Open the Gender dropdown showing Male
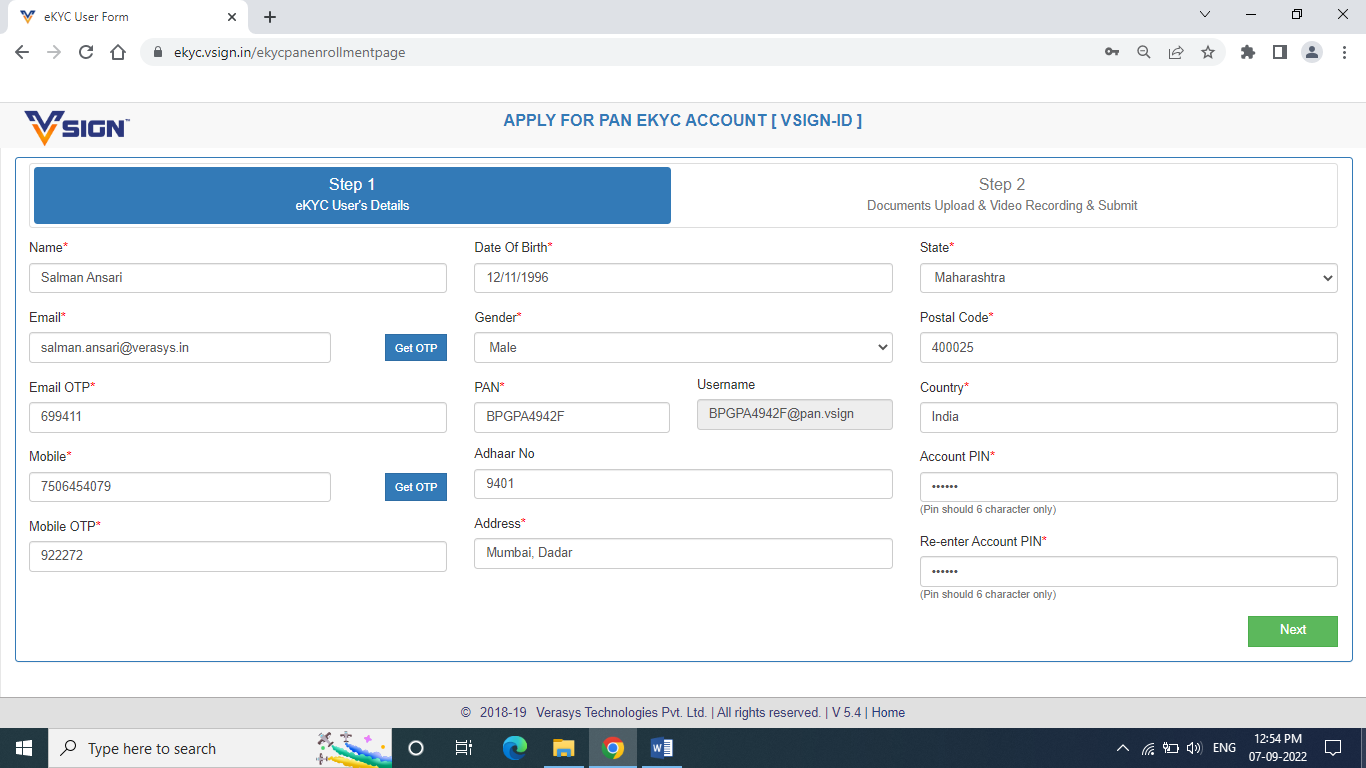The image size is (1366, 768). pyautogui.click(x=683, y=348)
